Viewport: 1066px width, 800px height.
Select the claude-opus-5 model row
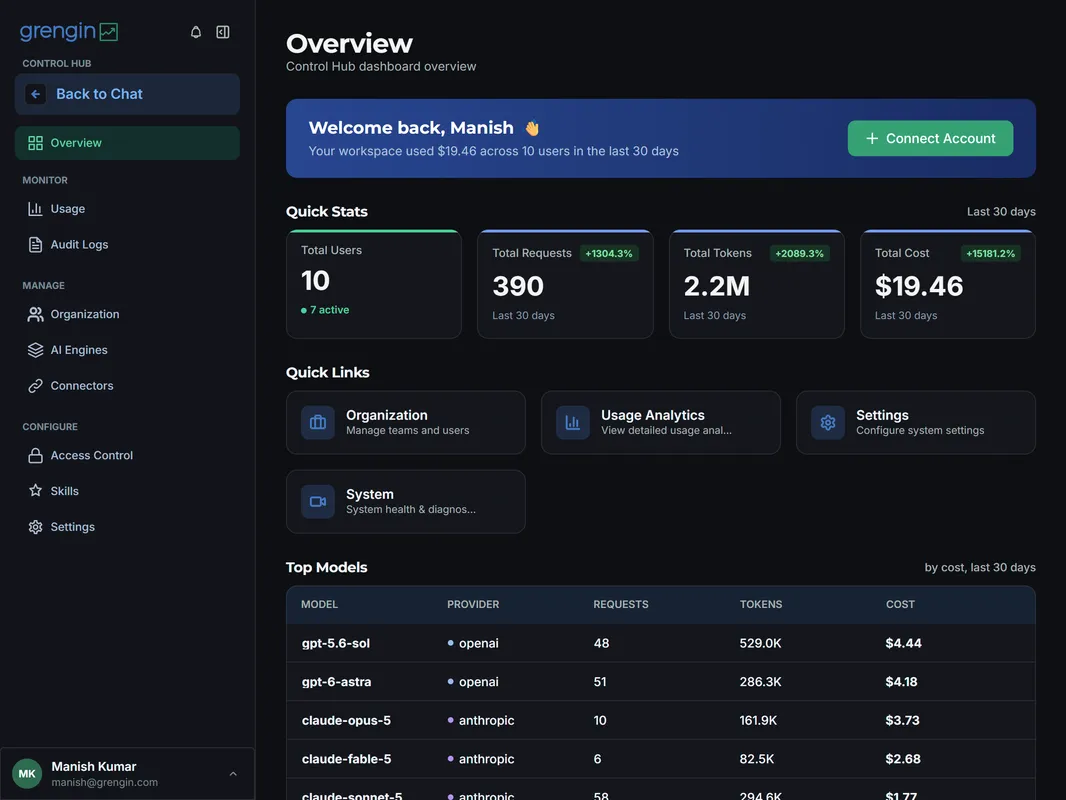661,720
